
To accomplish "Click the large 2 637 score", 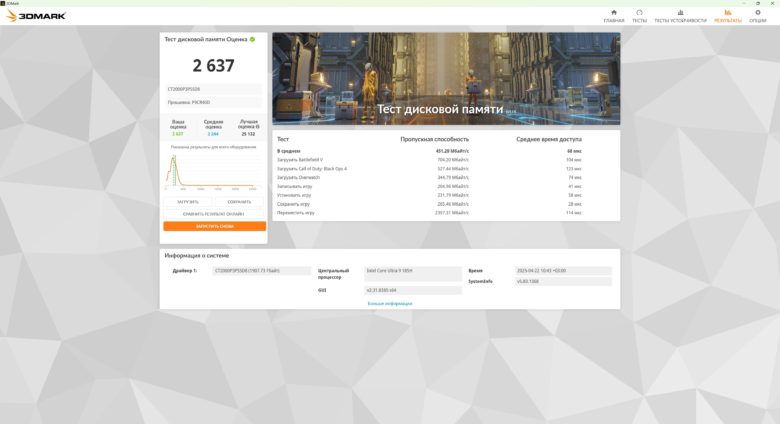I will pos(213,65).
